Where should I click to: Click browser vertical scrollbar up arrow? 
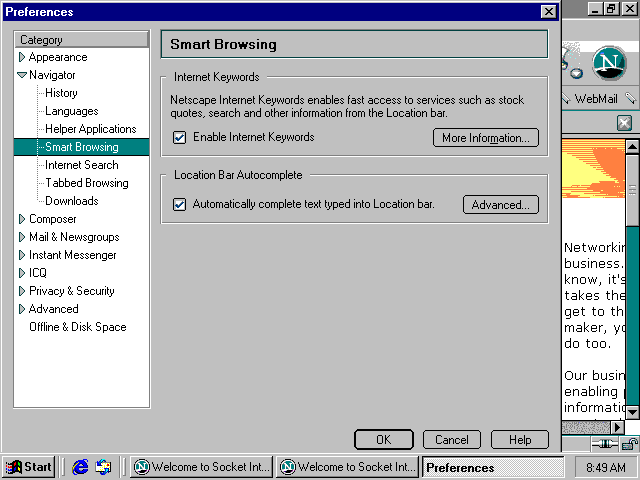pos(632,146)
